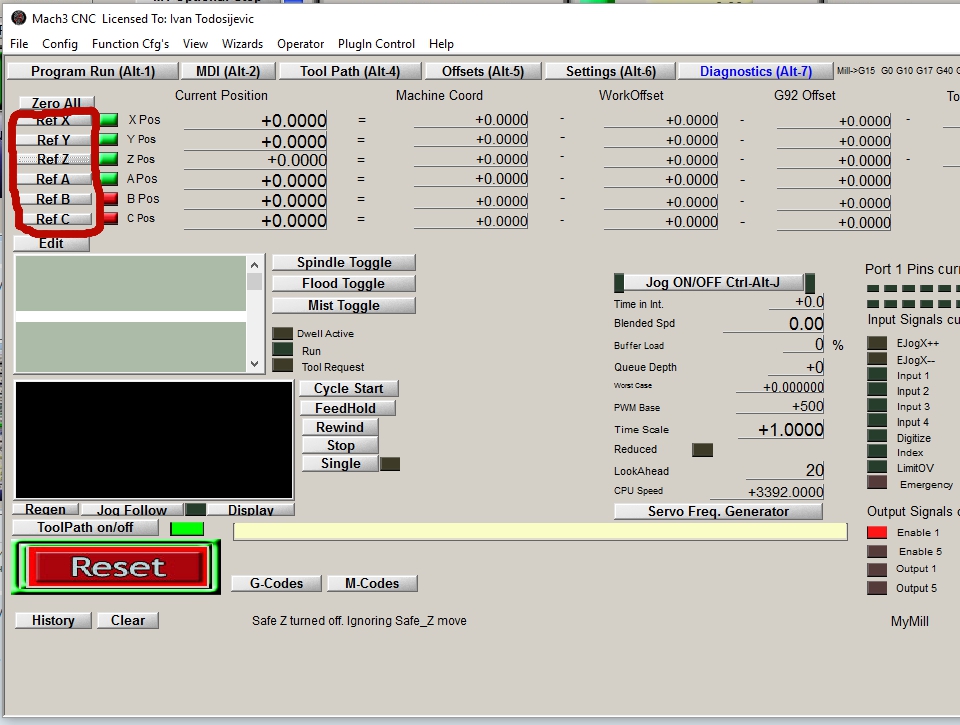Click the Emergency signal LED

877,483
